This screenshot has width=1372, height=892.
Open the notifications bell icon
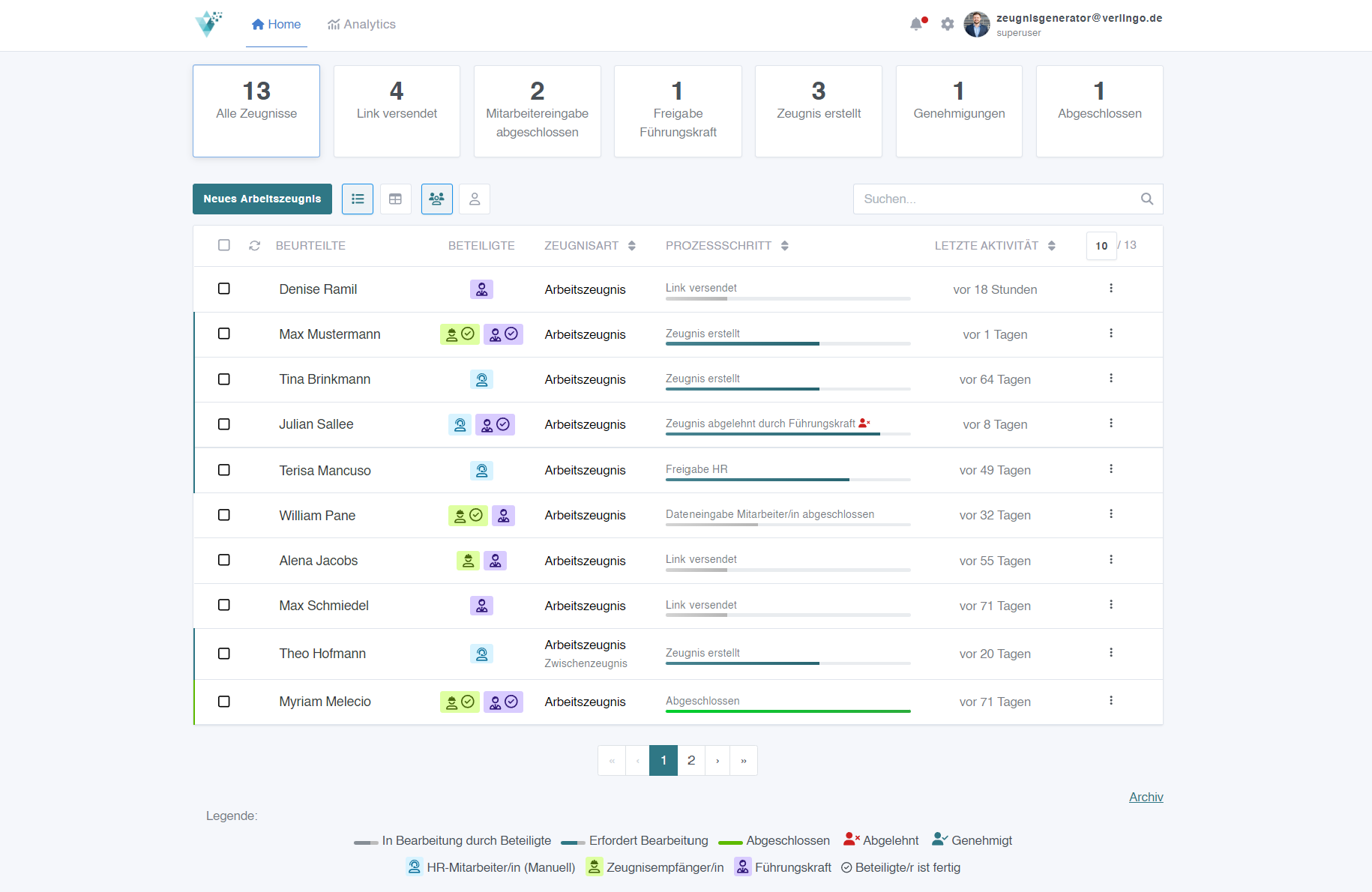[916, 24]
